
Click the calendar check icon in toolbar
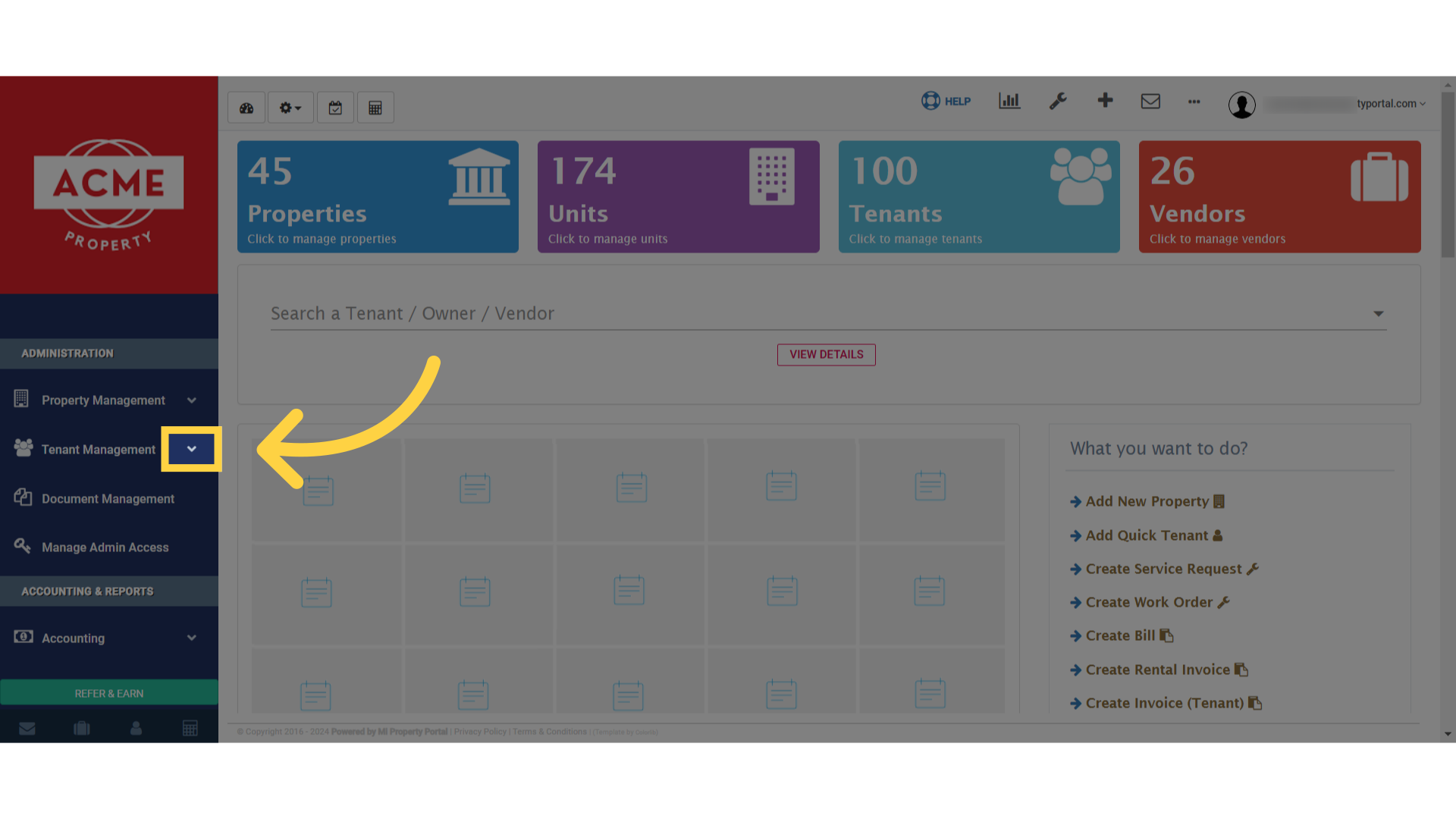tap(335, 108)
